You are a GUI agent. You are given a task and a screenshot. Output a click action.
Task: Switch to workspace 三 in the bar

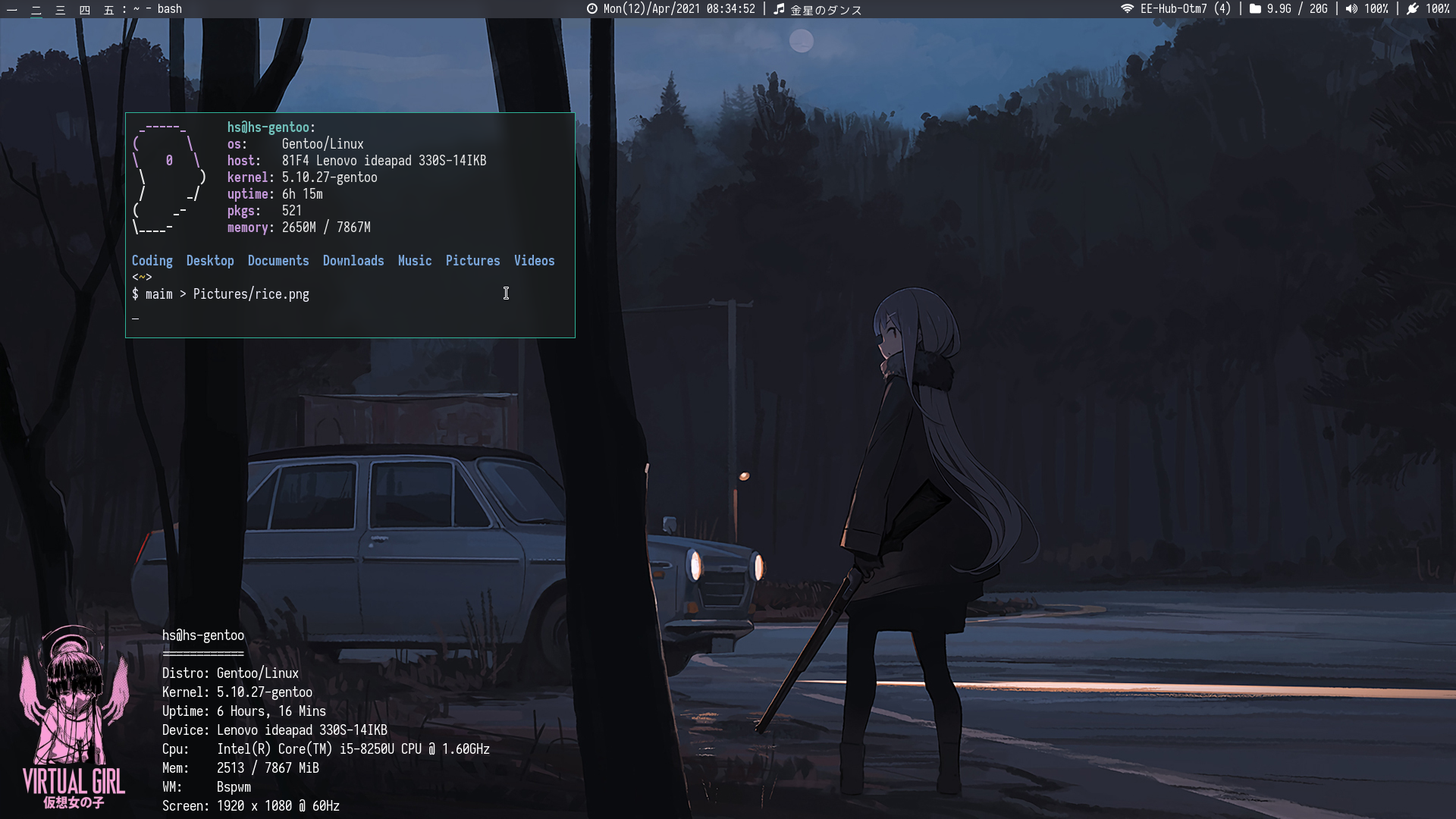pos(61,9)
